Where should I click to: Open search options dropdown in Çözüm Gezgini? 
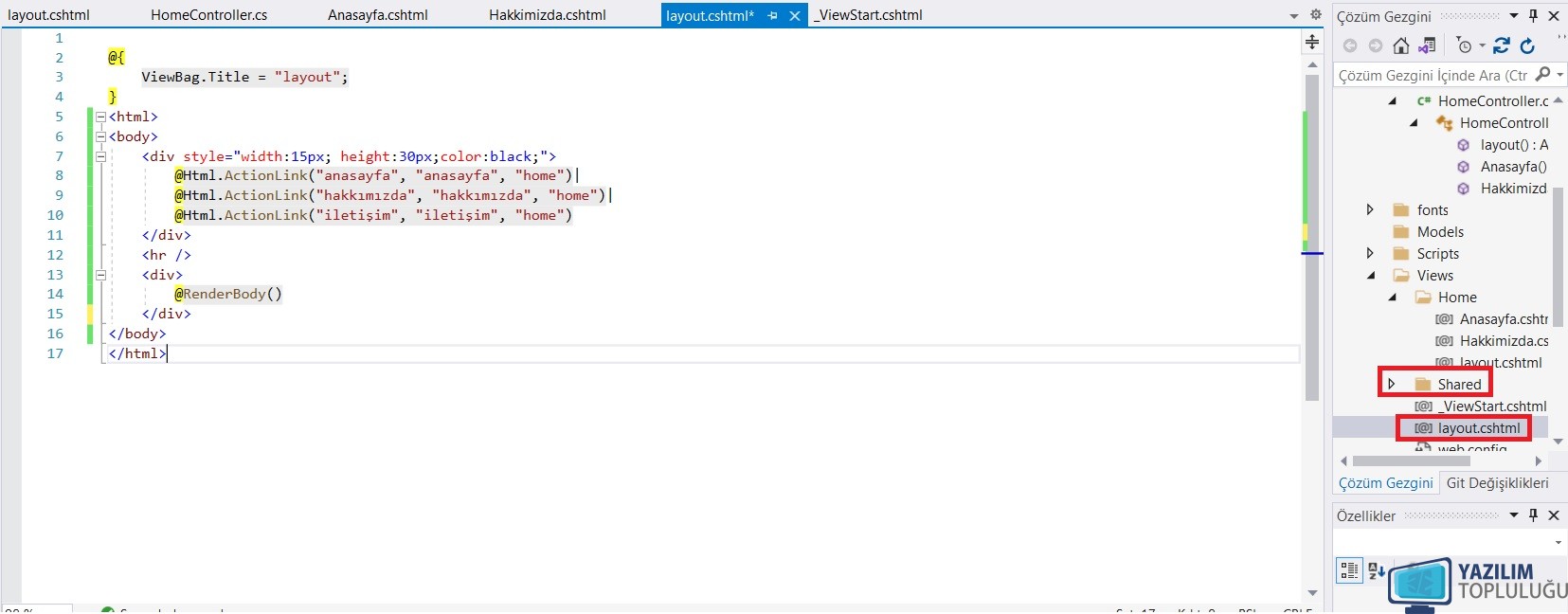[1559, 75]
